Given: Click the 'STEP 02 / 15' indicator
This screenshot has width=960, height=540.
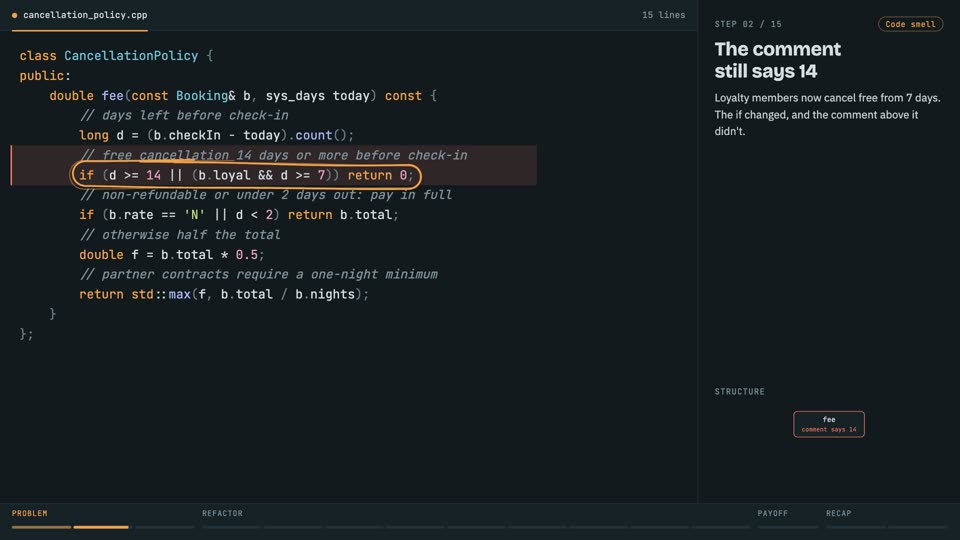Looking at the screenshot, I should pos(748,24).
